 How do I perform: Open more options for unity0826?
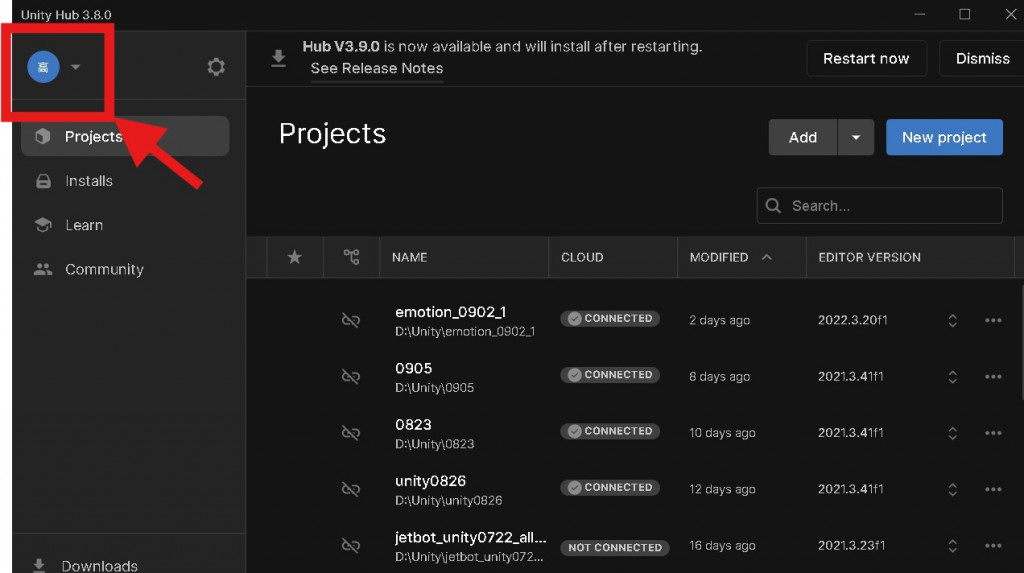[x=993, y=489]
